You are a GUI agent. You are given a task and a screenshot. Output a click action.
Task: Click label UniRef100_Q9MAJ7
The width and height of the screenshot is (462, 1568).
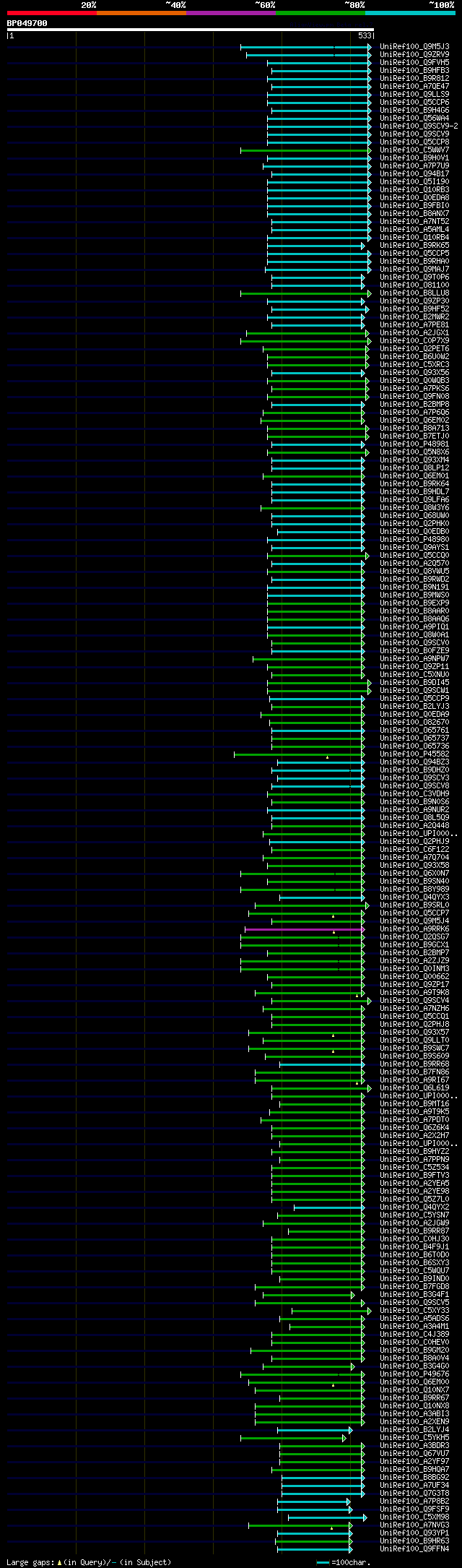pos(414,269)
